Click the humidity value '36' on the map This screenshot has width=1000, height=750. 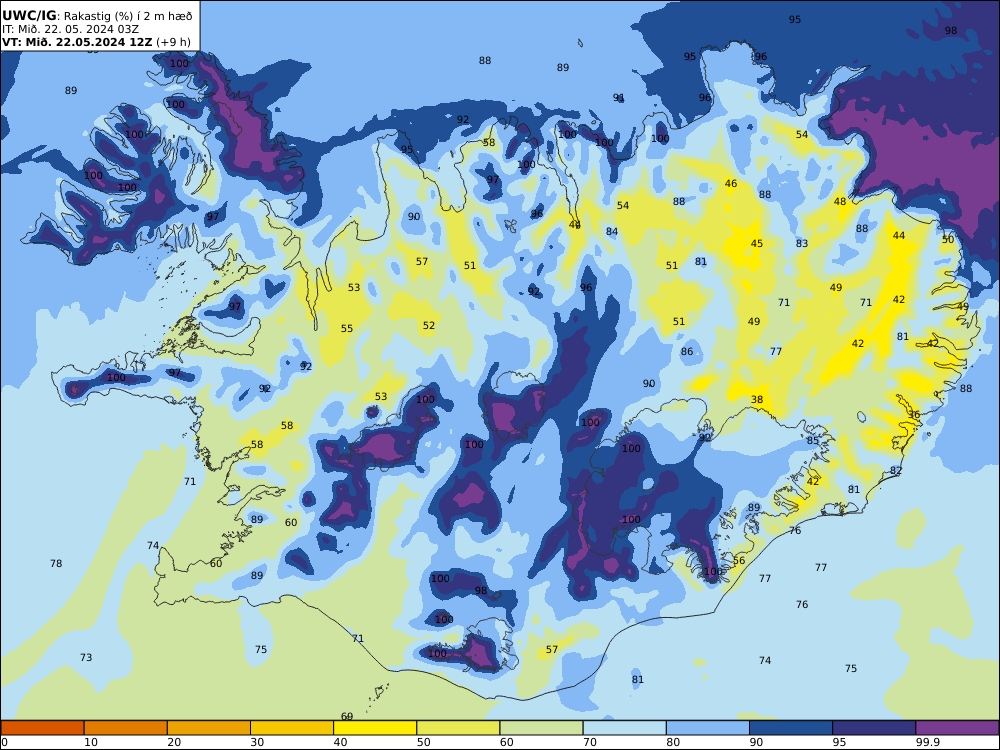pos(914,415)
